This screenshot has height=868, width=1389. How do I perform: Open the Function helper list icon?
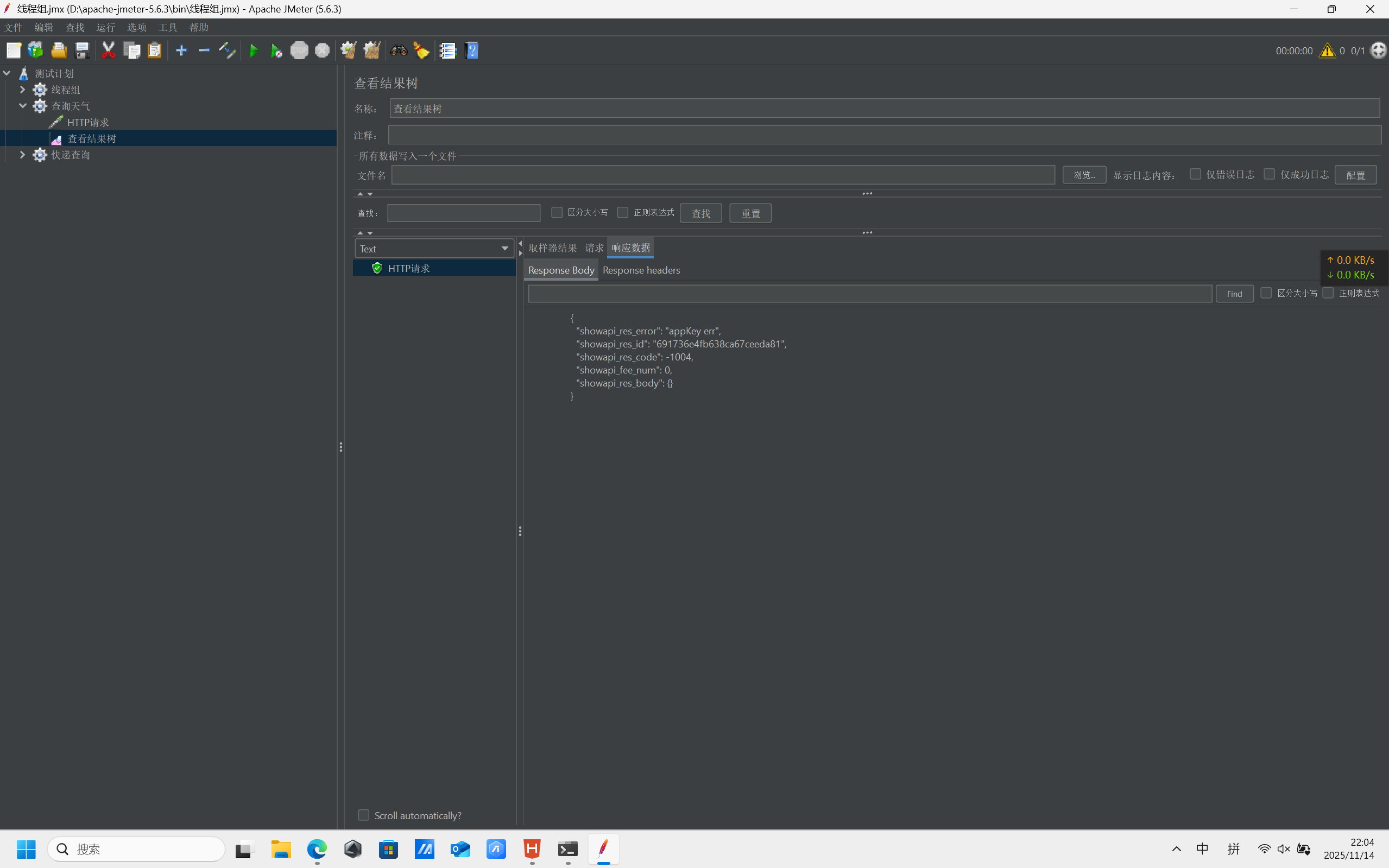(447, 50)
